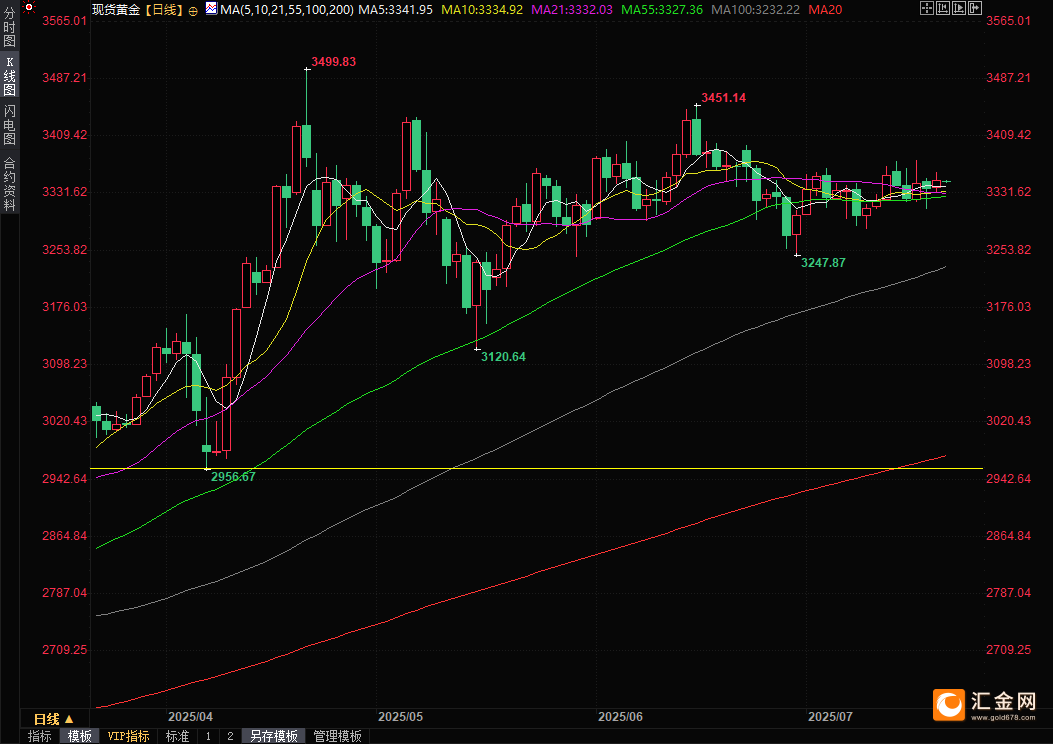Click the chart play-forward icon
The height and width of the screenshot is (744, 1053).
pos(959,8)
